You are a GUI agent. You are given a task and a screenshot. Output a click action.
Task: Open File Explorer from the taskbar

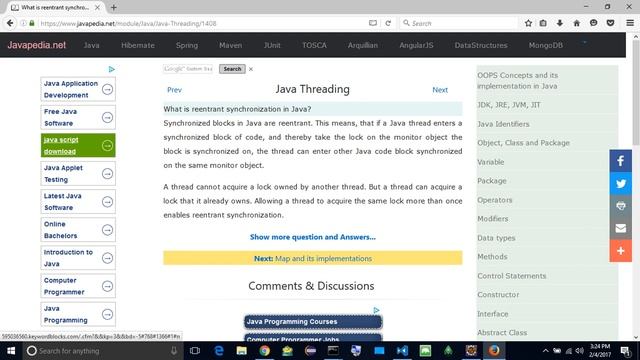coord(242,351)
